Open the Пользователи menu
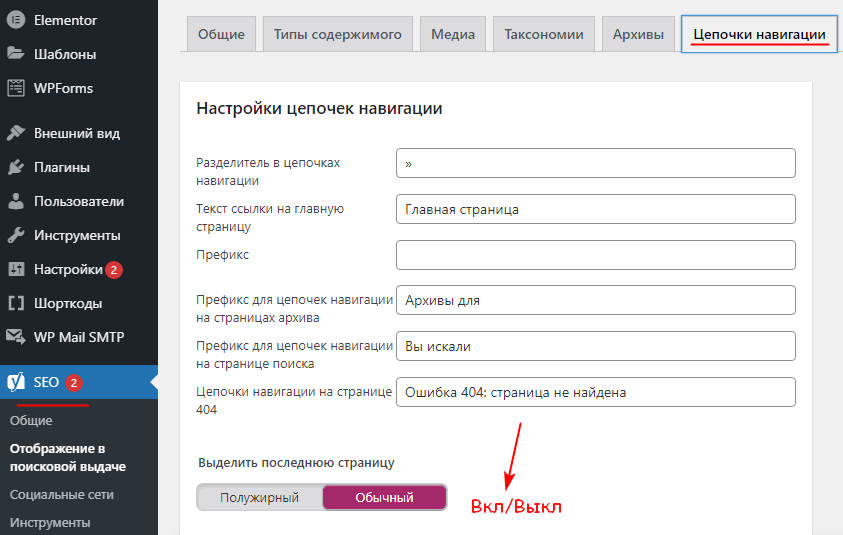The image size is (843, 535). (x=79, y=201)
